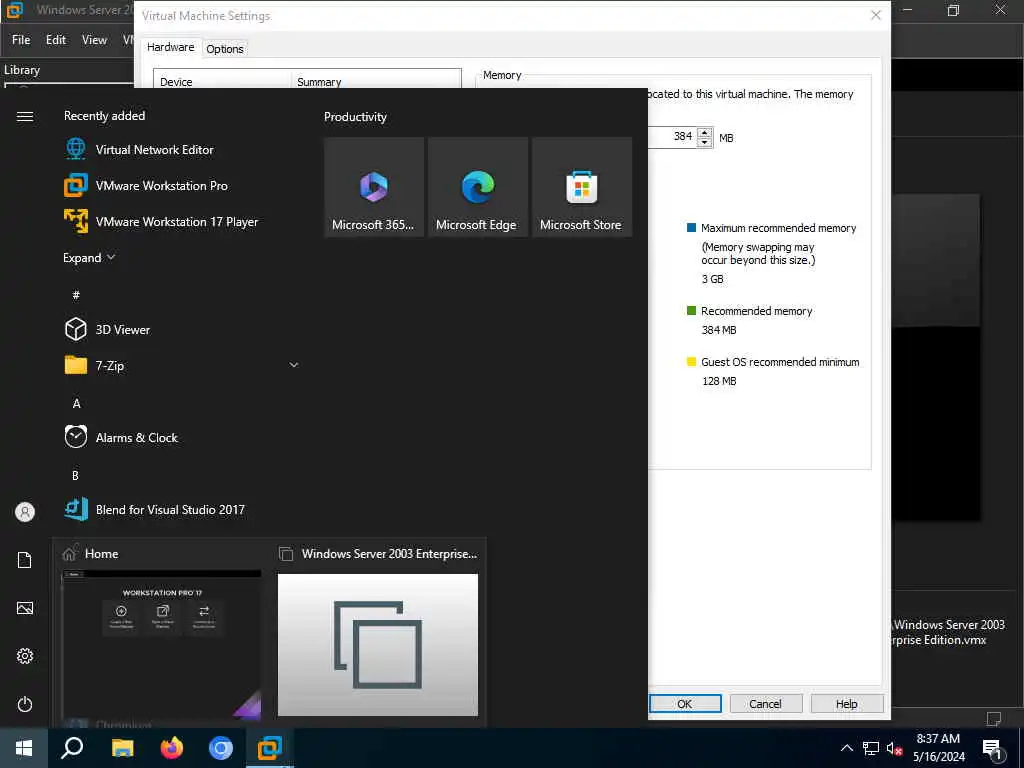Open the Microsoft Store tile
The image size is (1024, 768).
[x=581, y=187]
